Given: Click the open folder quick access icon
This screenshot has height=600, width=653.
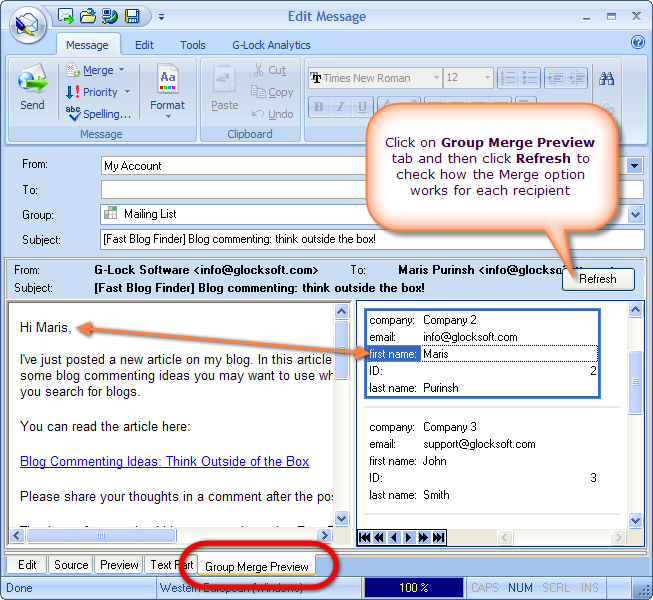Looking at the screenshot, I should 88,16.
